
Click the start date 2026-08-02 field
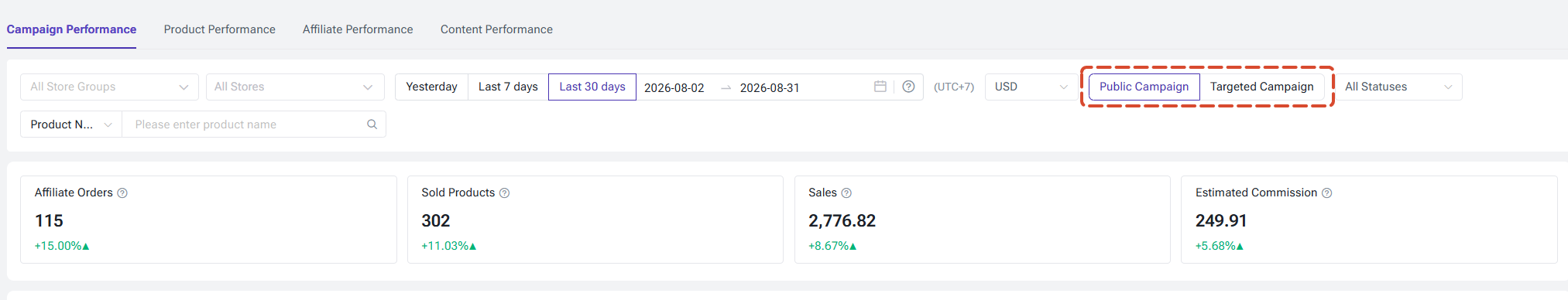point(674,87)
